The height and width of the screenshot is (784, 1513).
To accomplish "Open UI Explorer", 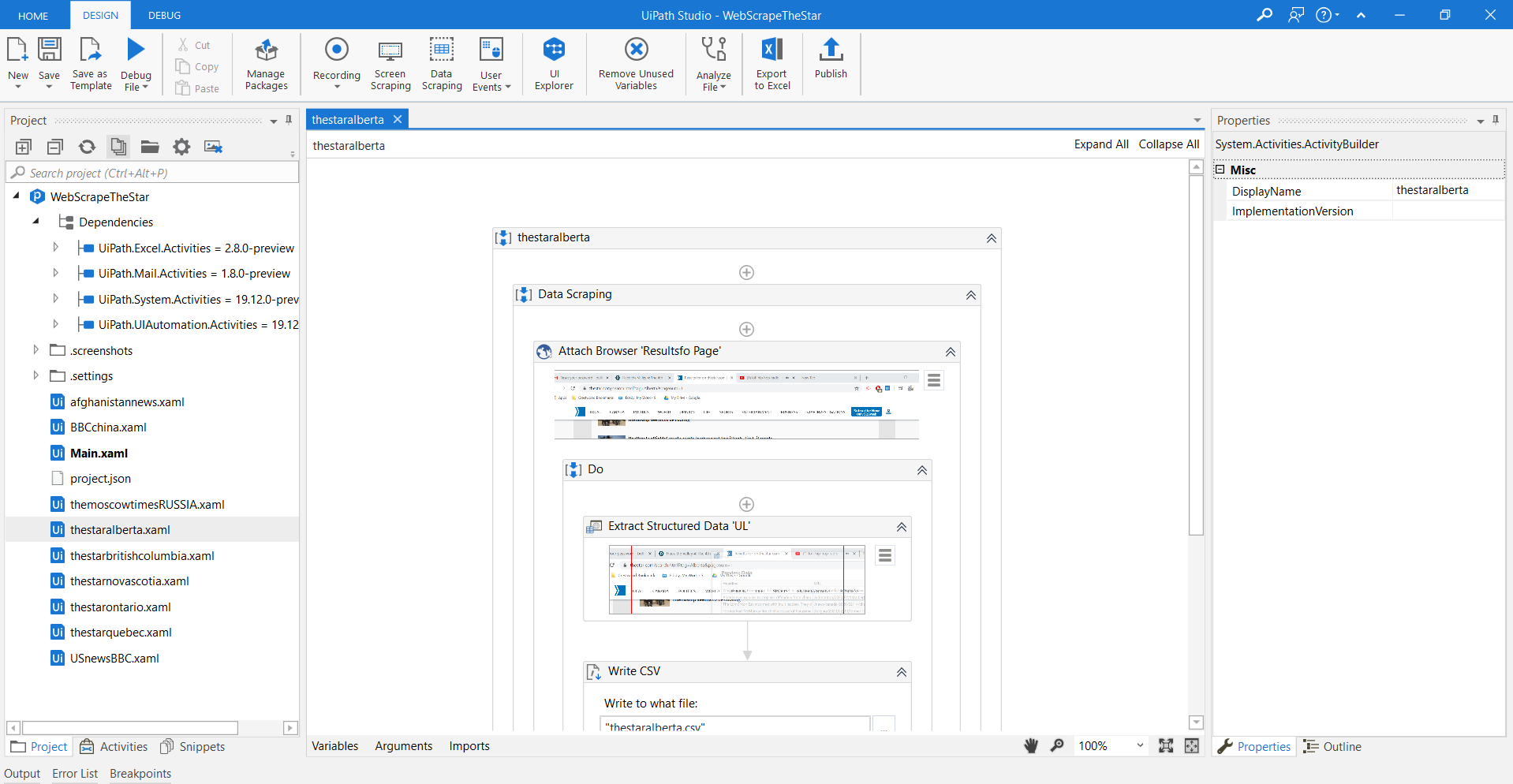I will pyautogui.click(x=554, y=65).
